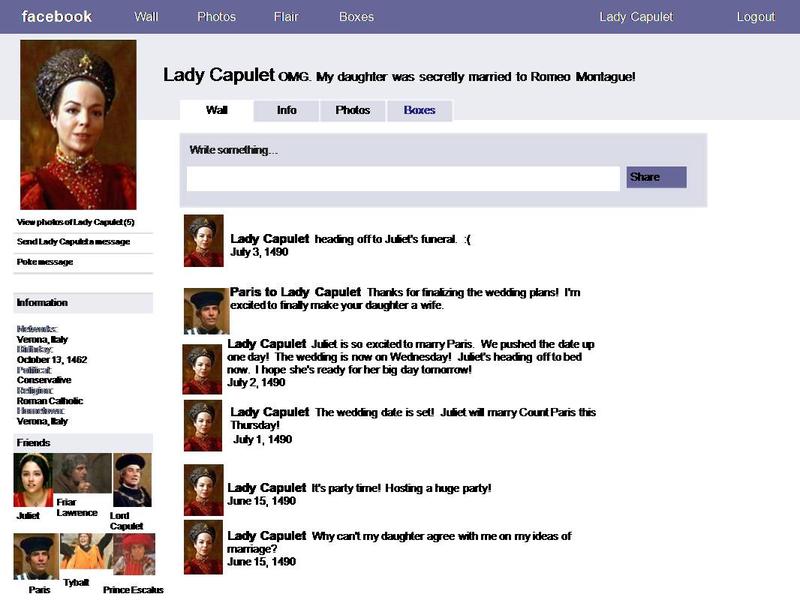Switch to the Info profile tab
Screen dimensions: 800x600
pos(287,111)
